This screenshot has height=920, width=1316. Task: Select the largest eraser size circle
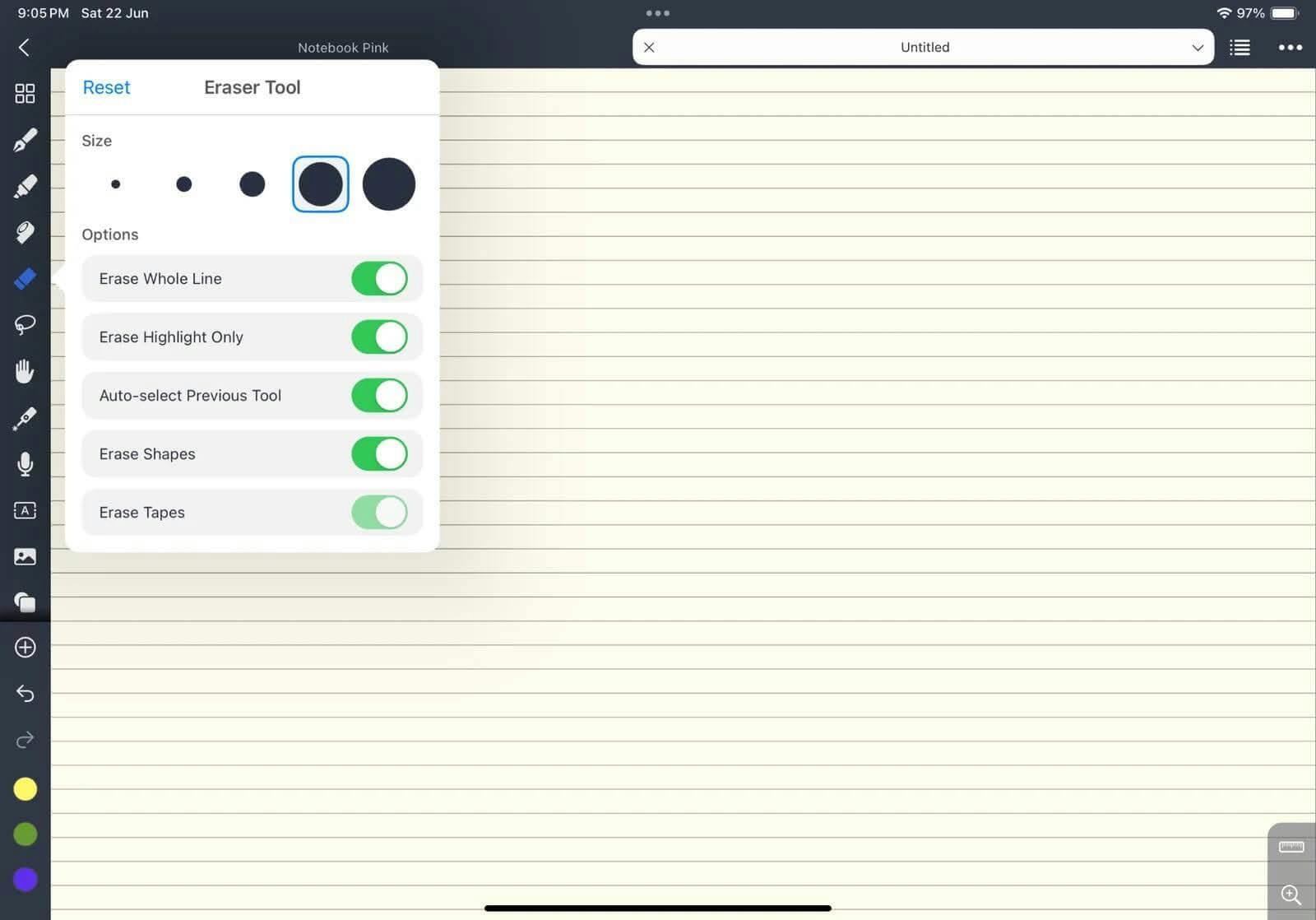(x=388, y=184)
